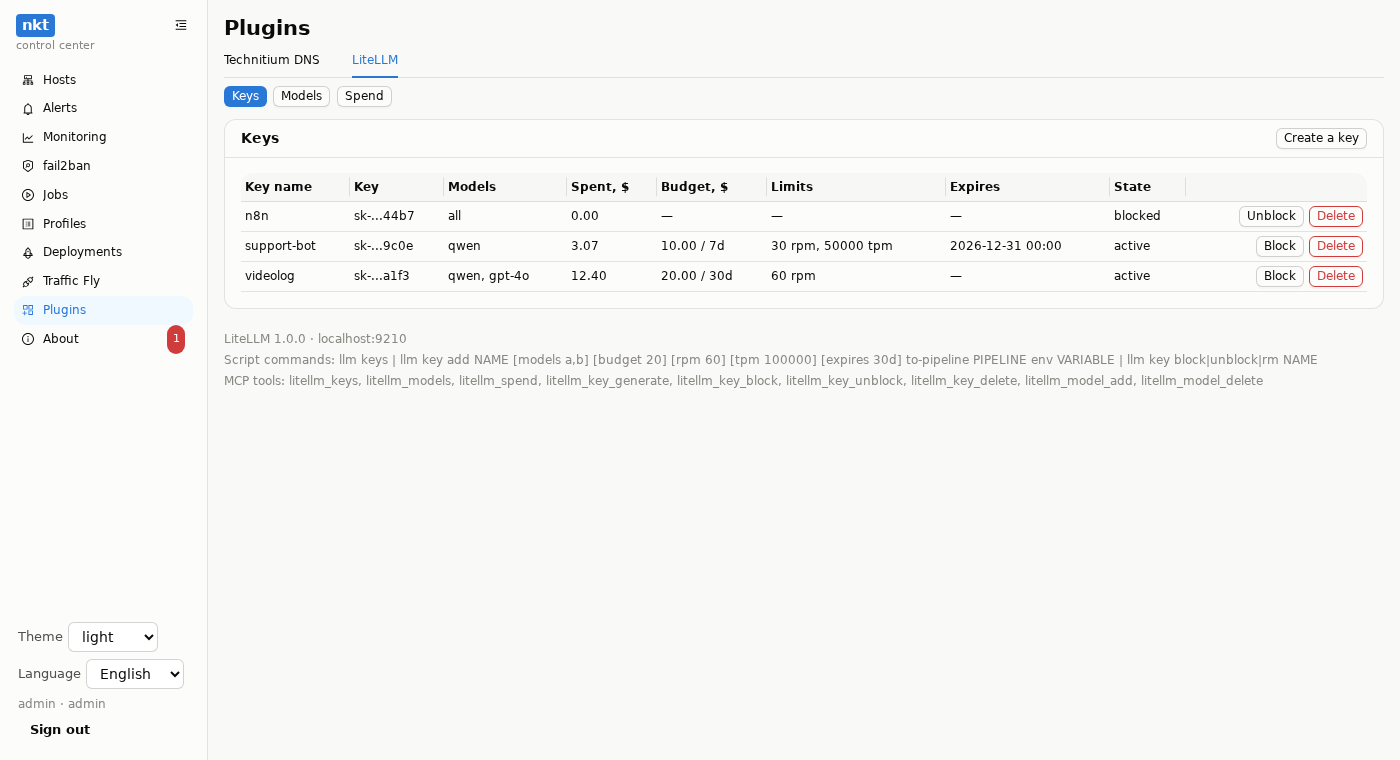Click the fail2ban shield icon

(28, 166)
